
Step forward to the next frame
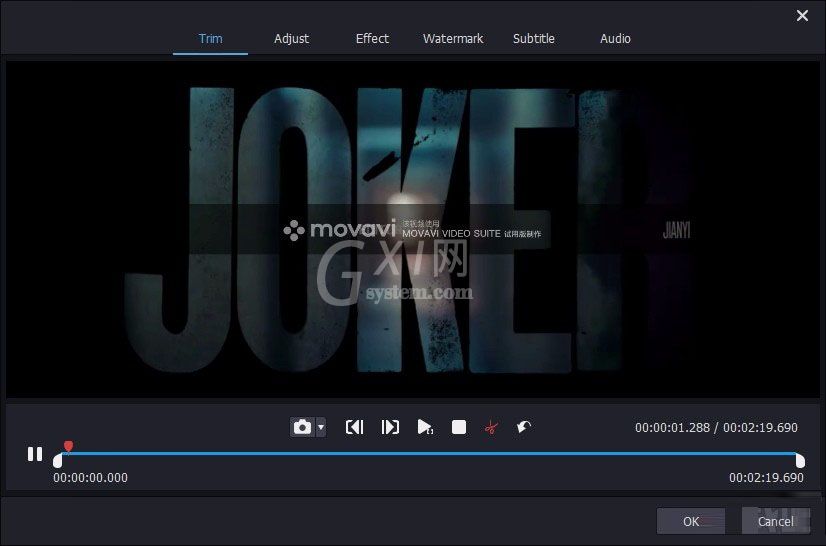(x=390, y=427)
